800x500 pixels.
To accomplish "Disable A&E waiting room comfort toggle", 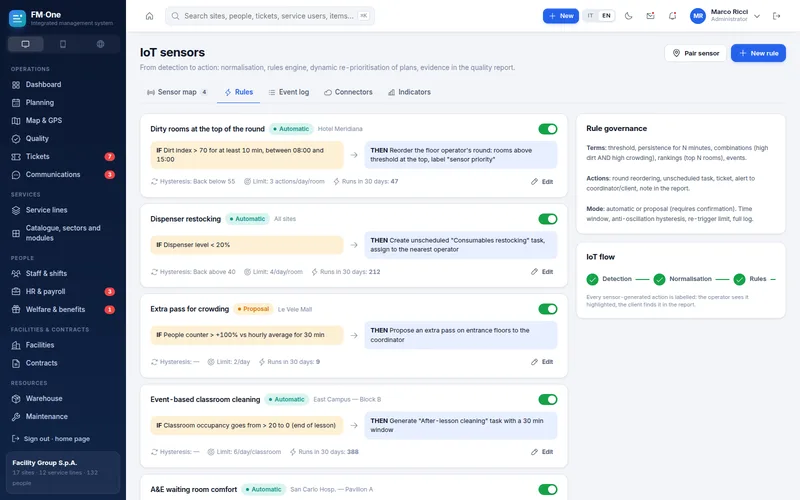I will coord(547,490).
